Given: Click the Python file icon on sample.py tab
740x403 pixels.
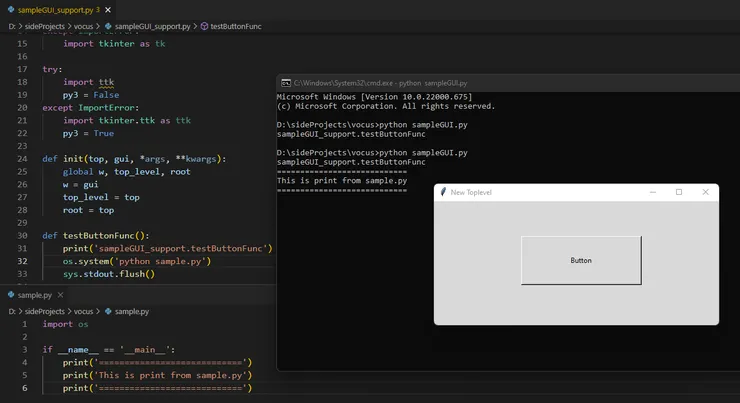Looking at the screenshot, I should point(11,295).
